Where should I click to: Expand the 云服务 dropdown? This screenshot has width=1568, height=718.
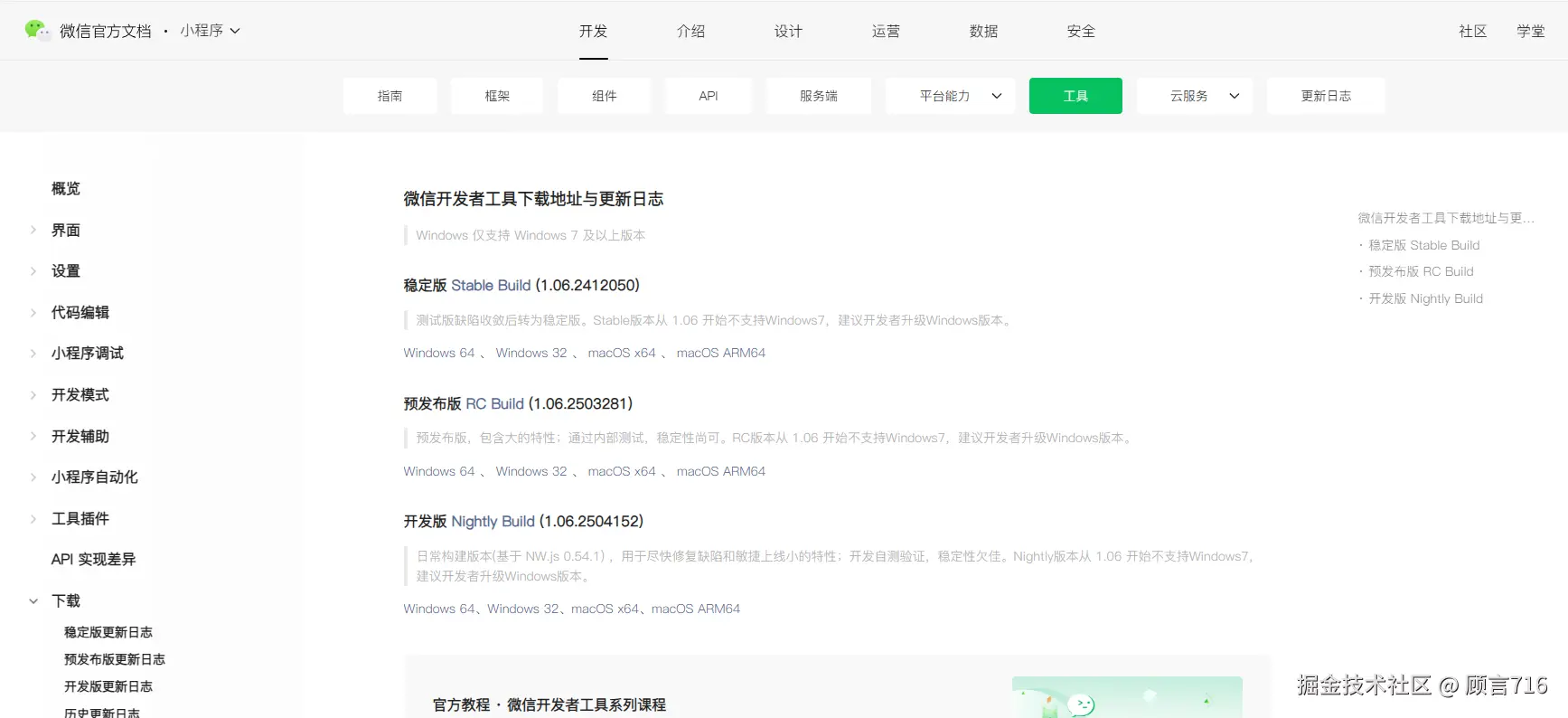point(1194,96)
